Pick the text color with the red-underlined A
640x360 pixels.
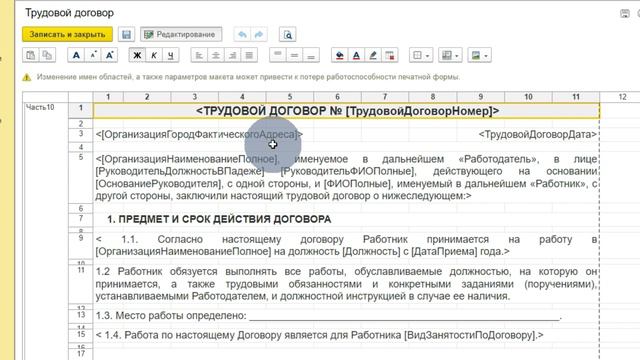click(356, 55)
